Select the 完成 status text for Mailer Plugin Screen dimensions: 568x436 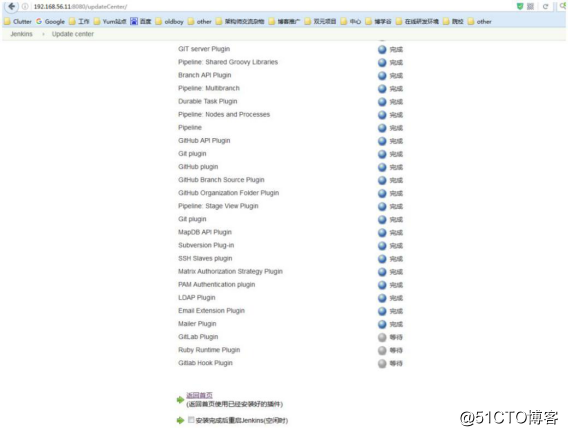coord(396,324)
